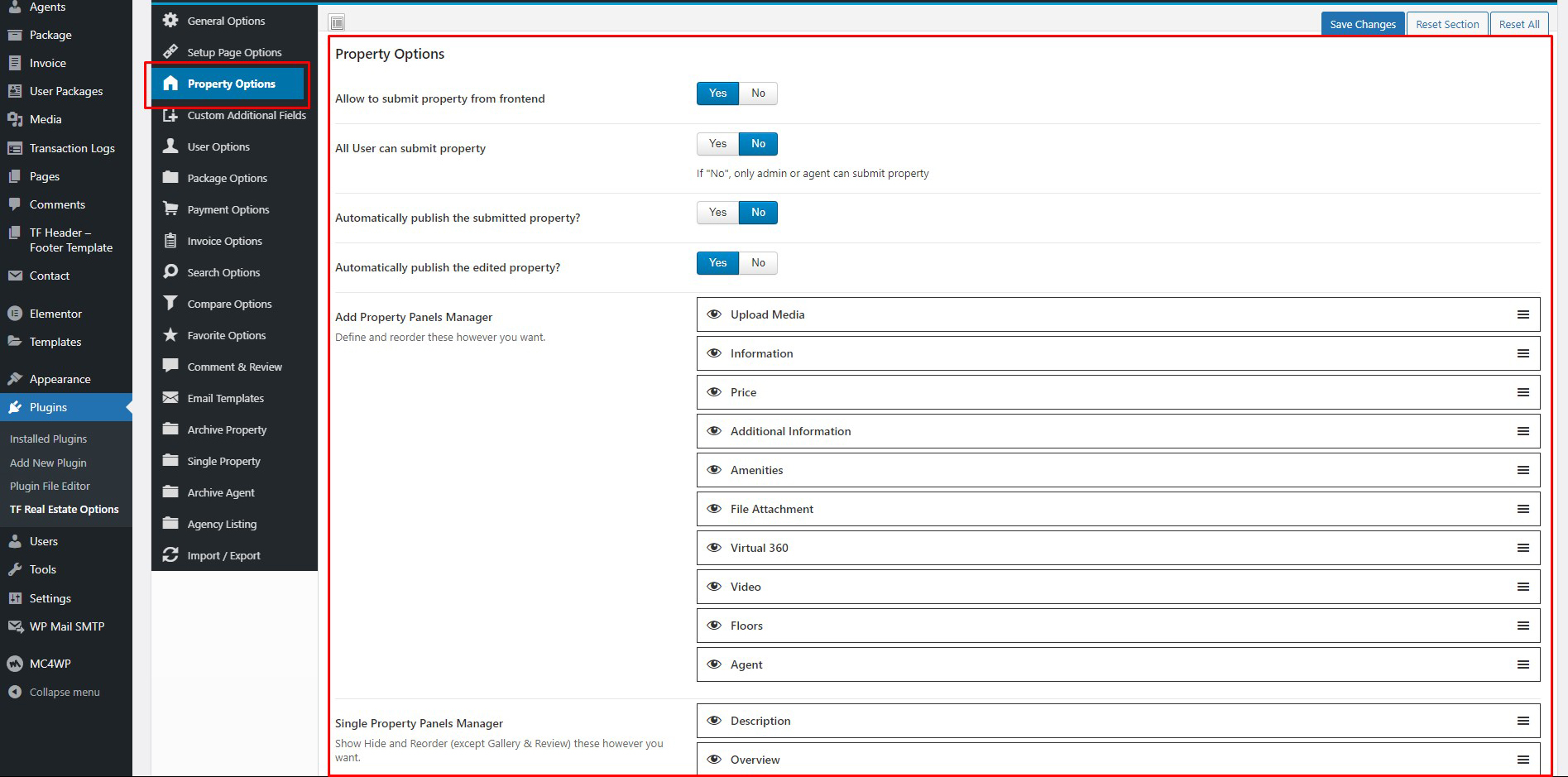Click the drag handle icon on Video panel
This screenshot has height=777, width=1568.
pos(1522,587)
